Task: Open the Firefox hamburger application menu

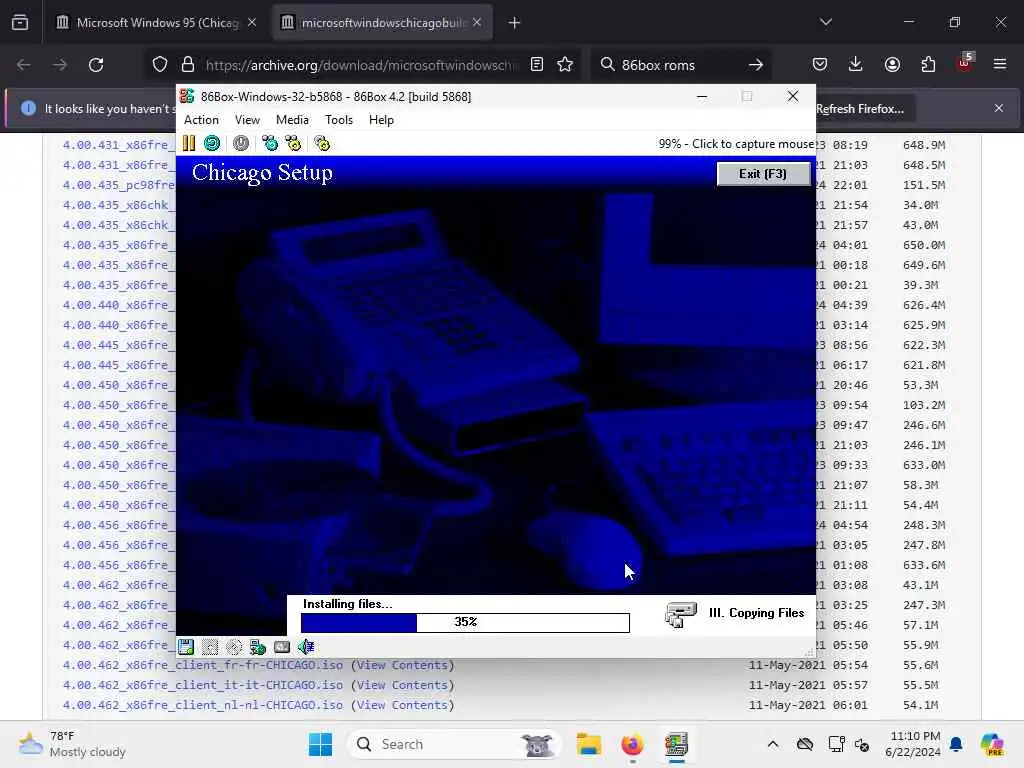Action: (1000, 65)
